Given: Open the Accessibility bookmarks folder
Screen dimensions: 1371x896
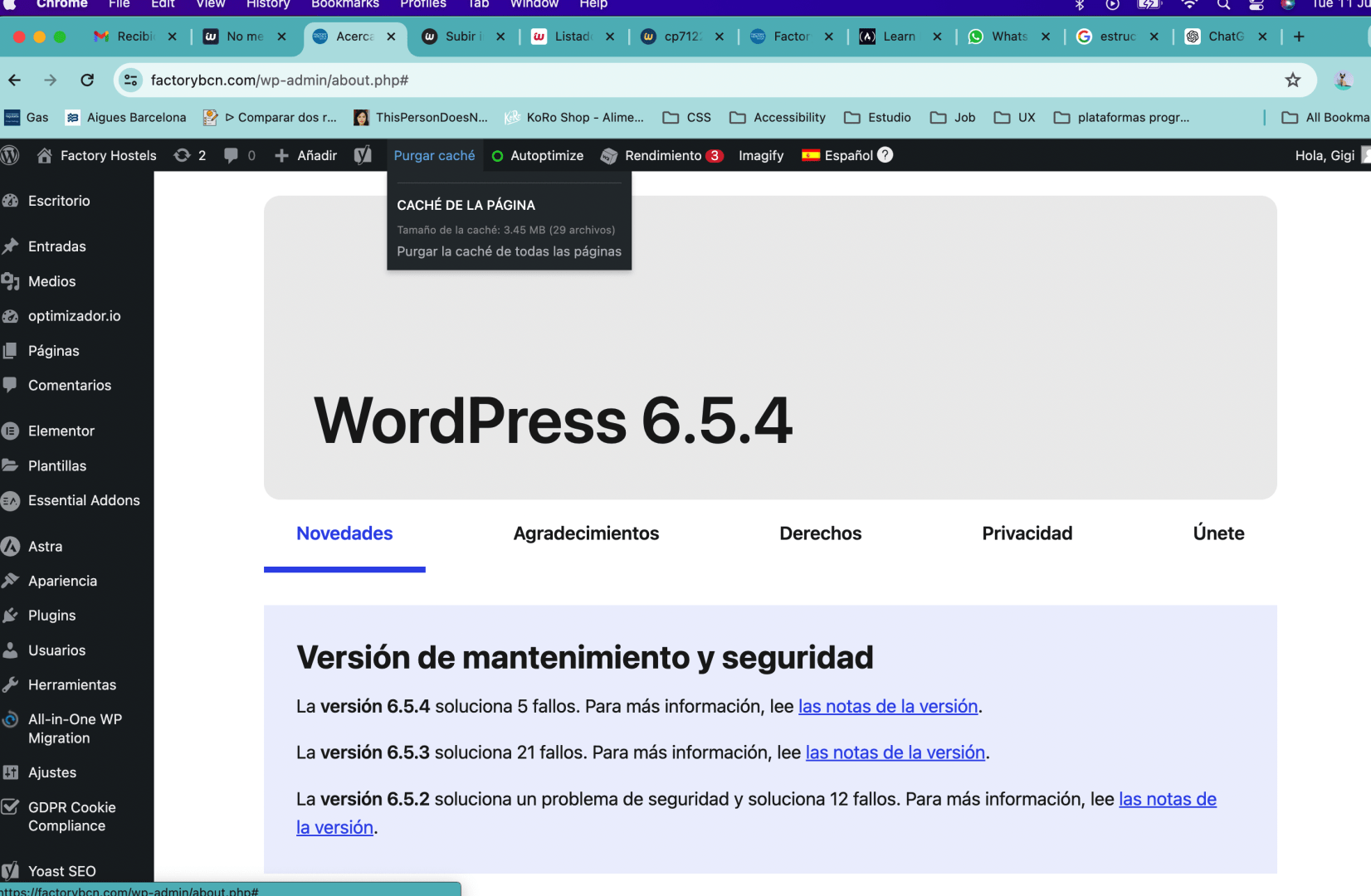Looking at the screenshot, I should [778, 117].
